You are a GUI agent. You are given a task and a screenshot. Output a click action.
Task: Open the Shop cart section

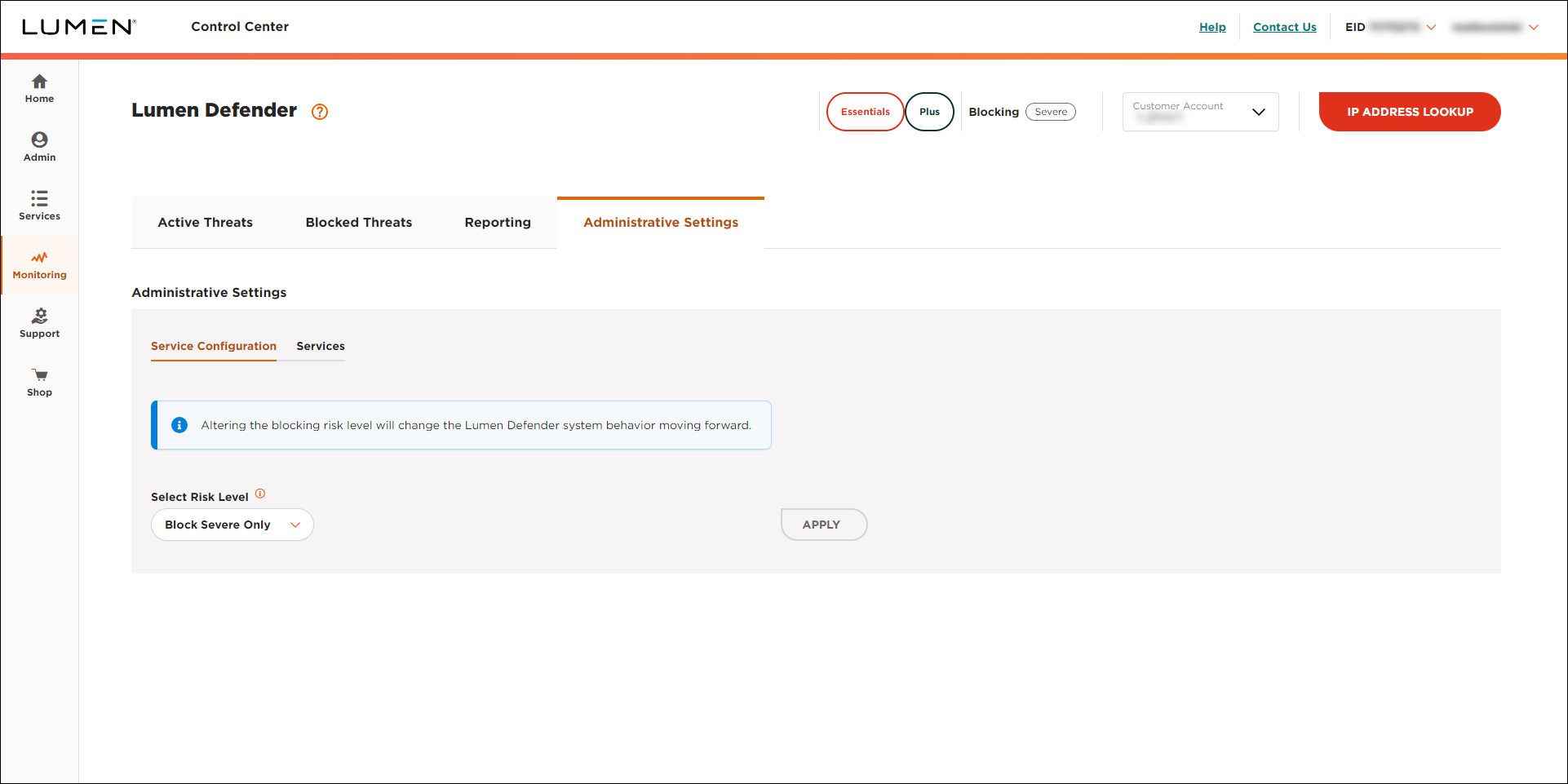[39, 383]
